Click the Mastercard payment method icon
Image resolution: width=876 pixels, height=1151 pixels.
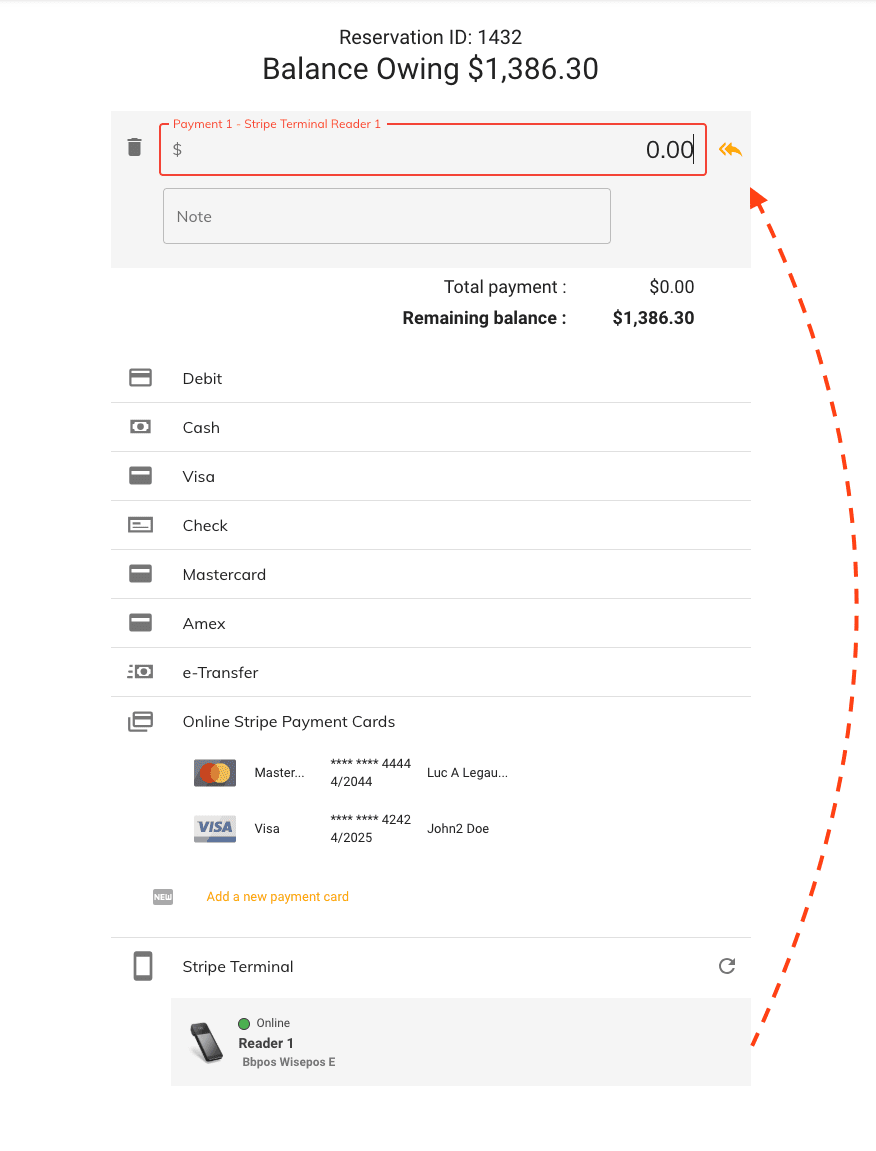[x=140, y=574]
